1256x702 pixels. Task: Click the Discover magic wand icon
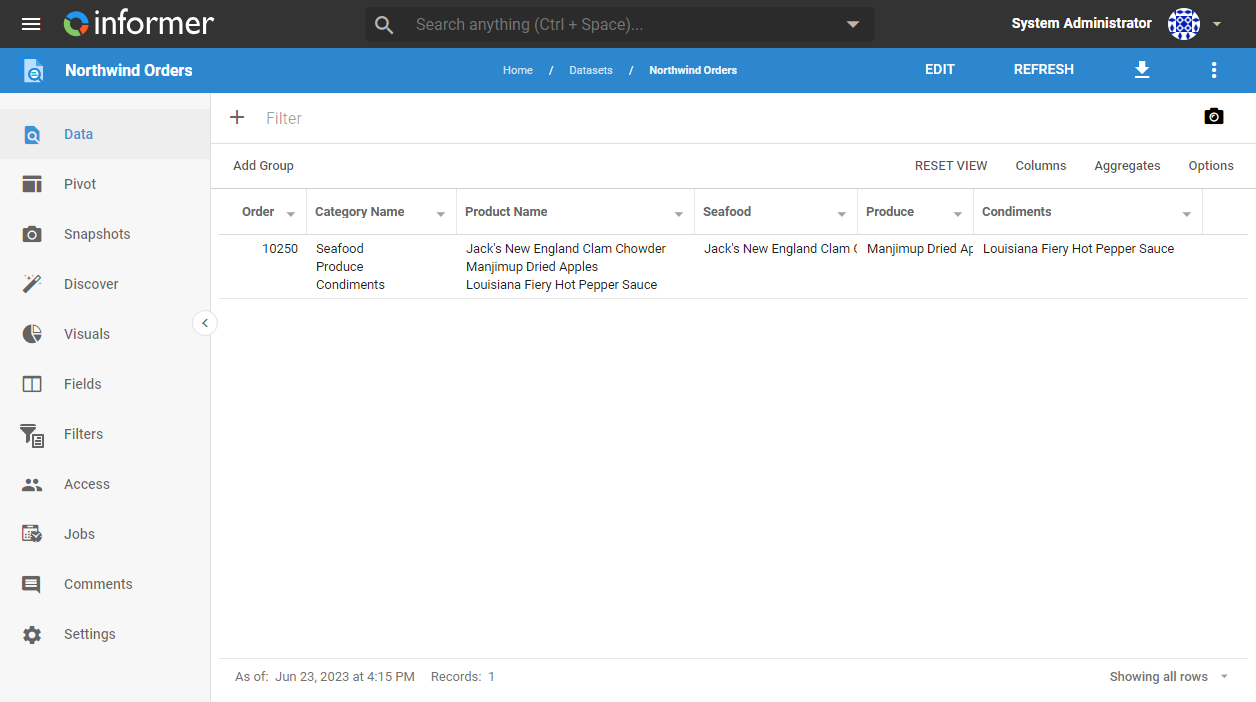coord(32,284)
